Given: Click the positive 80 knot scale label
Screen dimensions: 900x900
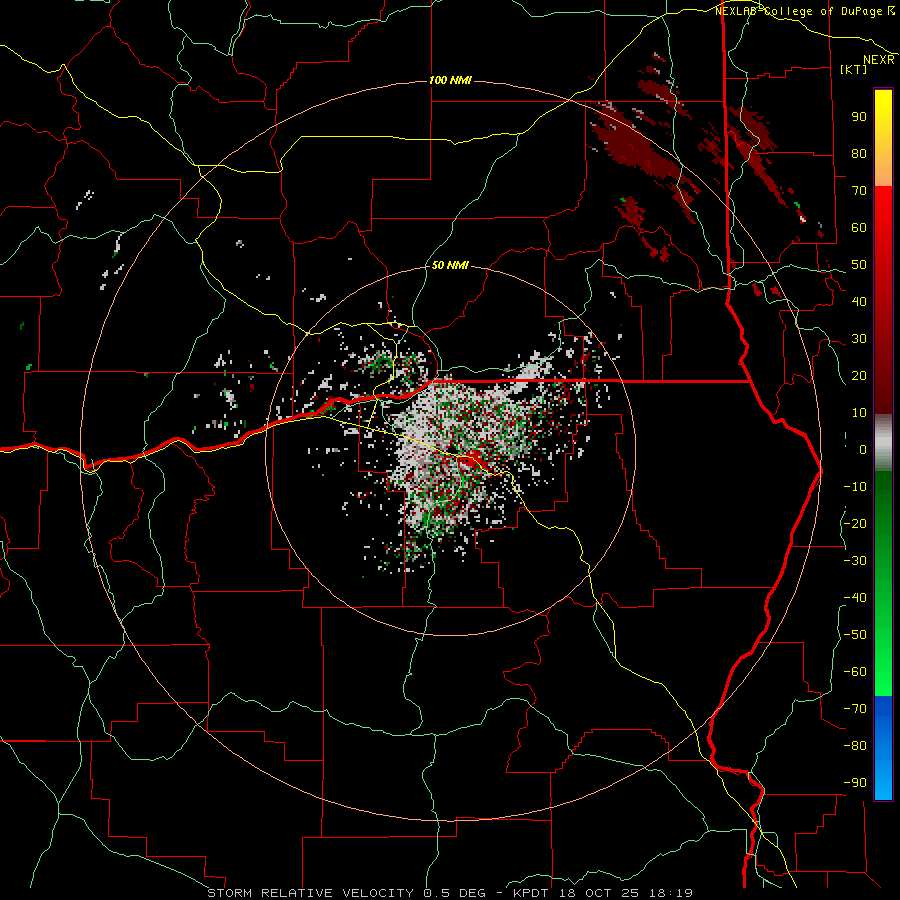Looking at the screenshot, I should coord(859,153).
